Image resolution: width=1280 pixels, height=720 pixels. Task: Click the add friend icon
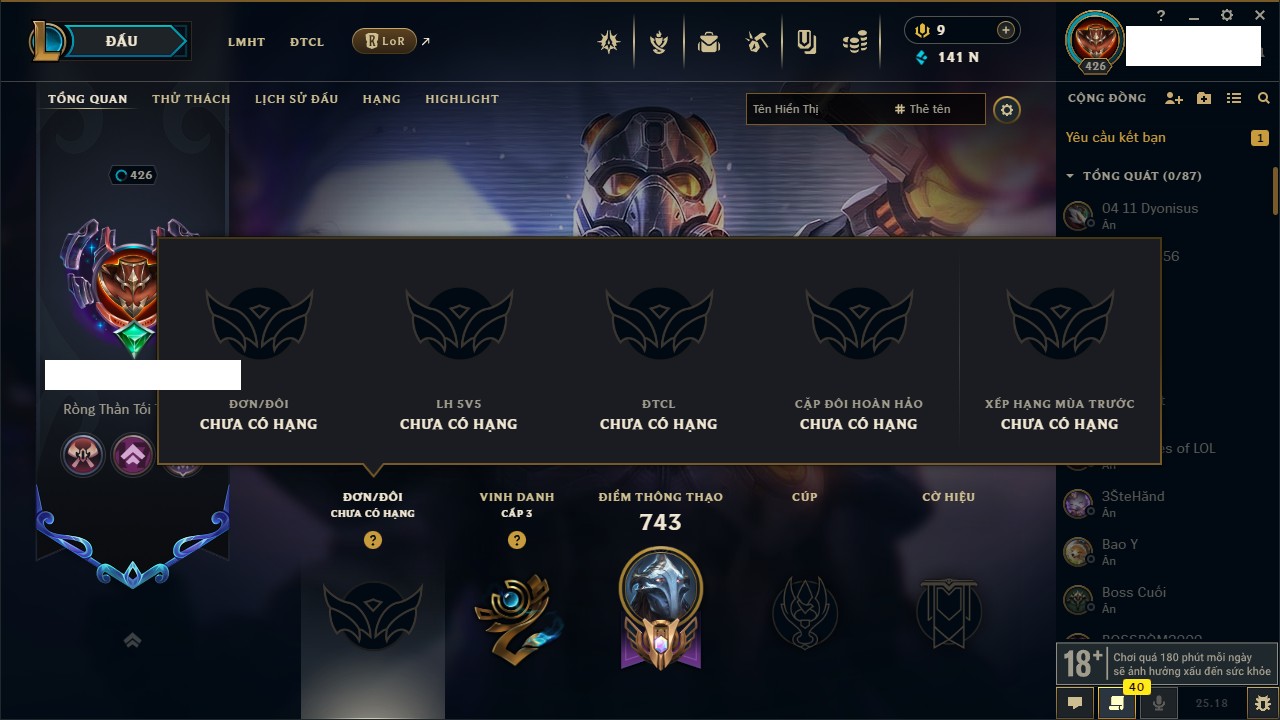click(x=1174, y=98)
